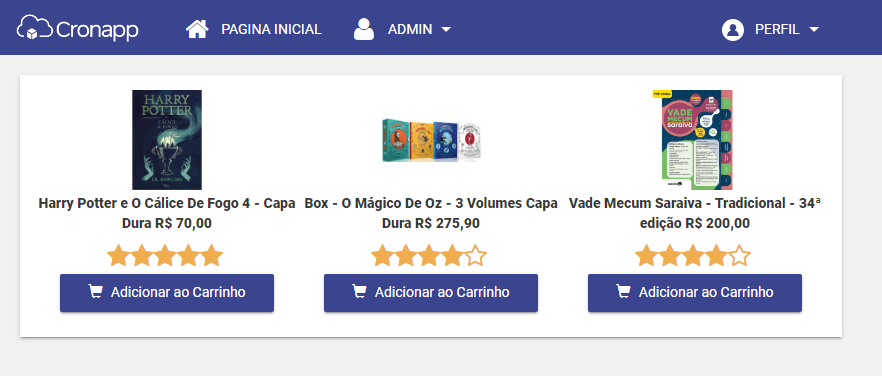Image resolution: width=882 pixels, height=376 pixels.
Task: Set Mágico De Oz rating to third star
Action: coord(429,256)
